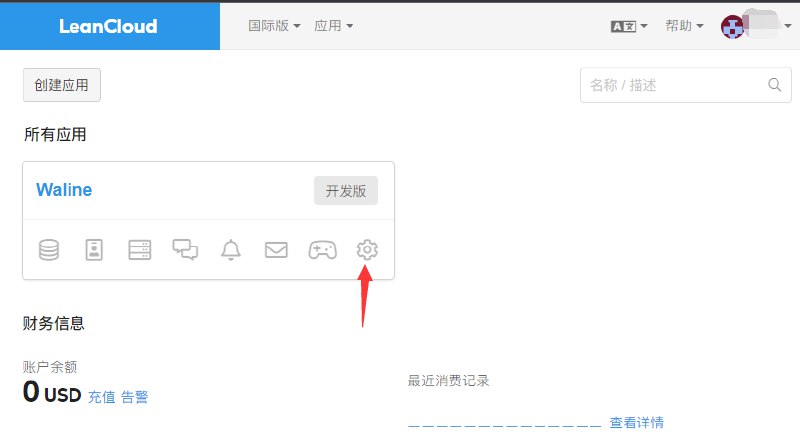Open the Waline settings gear icon
Screen dimensions: 800x448
pyautogui.click(x=367, y=250)
